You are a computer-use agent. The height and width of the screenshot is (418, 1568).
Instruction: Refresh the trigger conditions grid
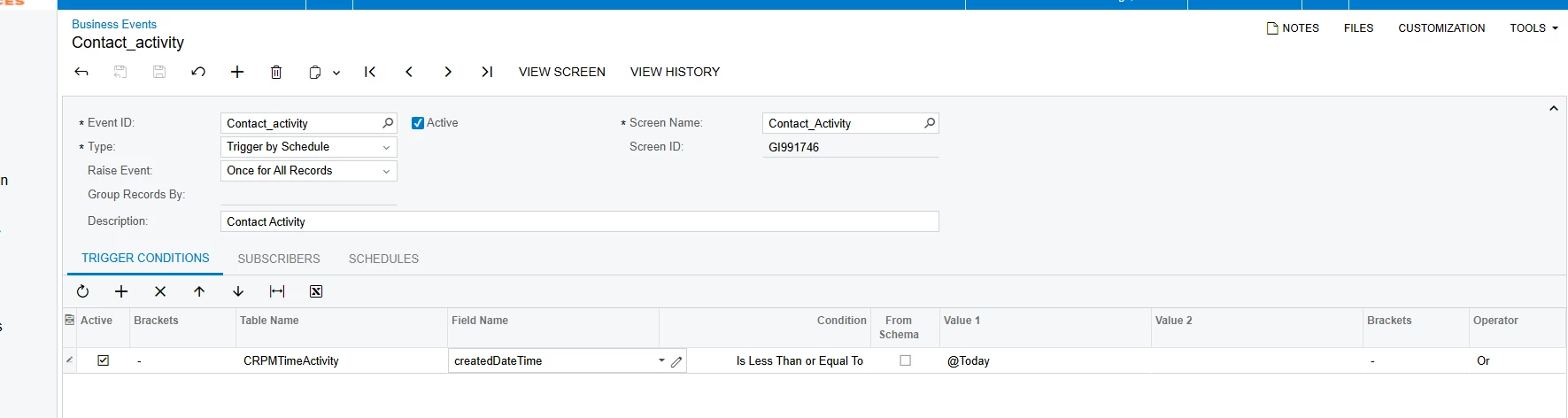pos(82,291)
